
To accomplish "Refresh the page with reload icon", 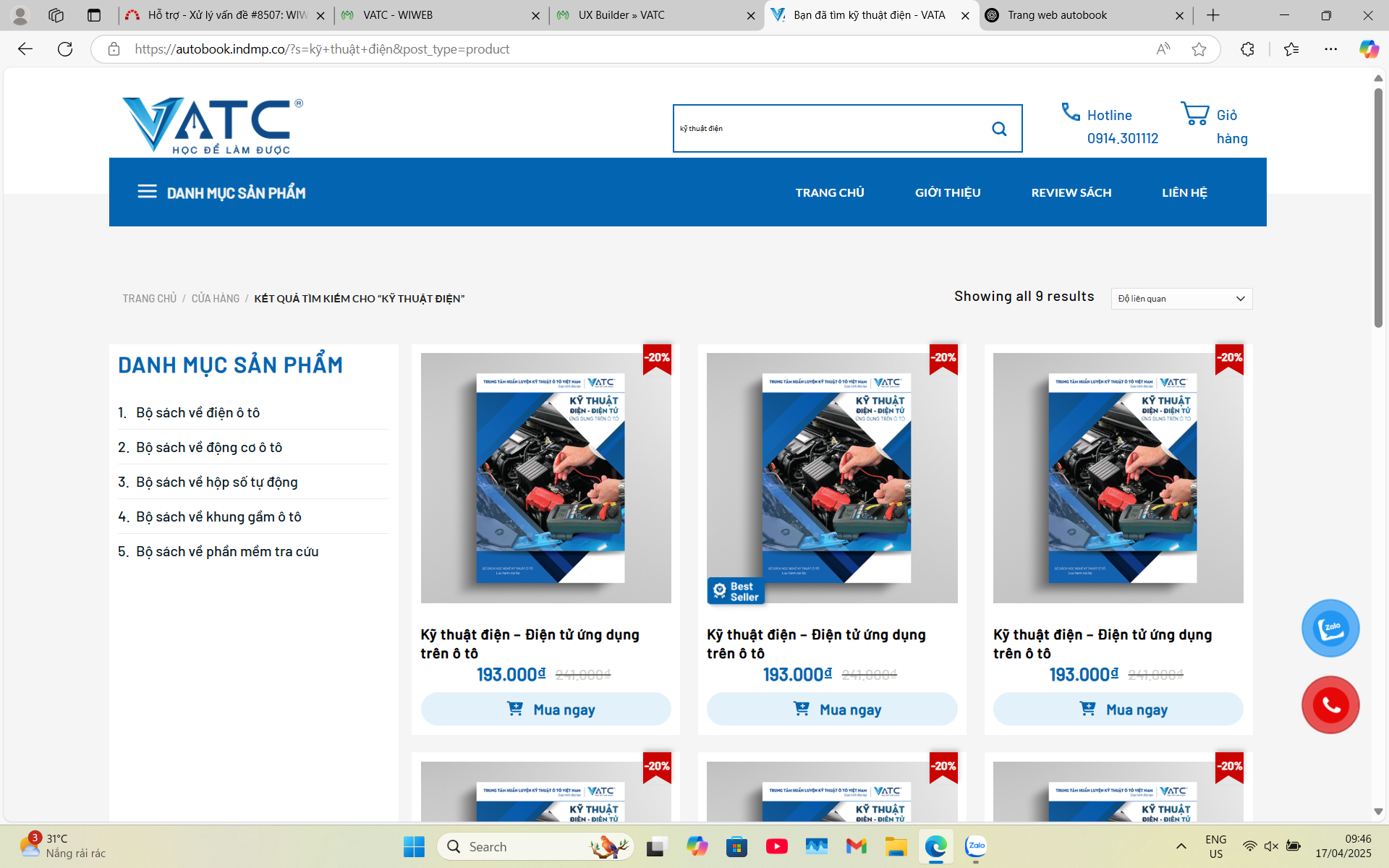I will point(65,49).
